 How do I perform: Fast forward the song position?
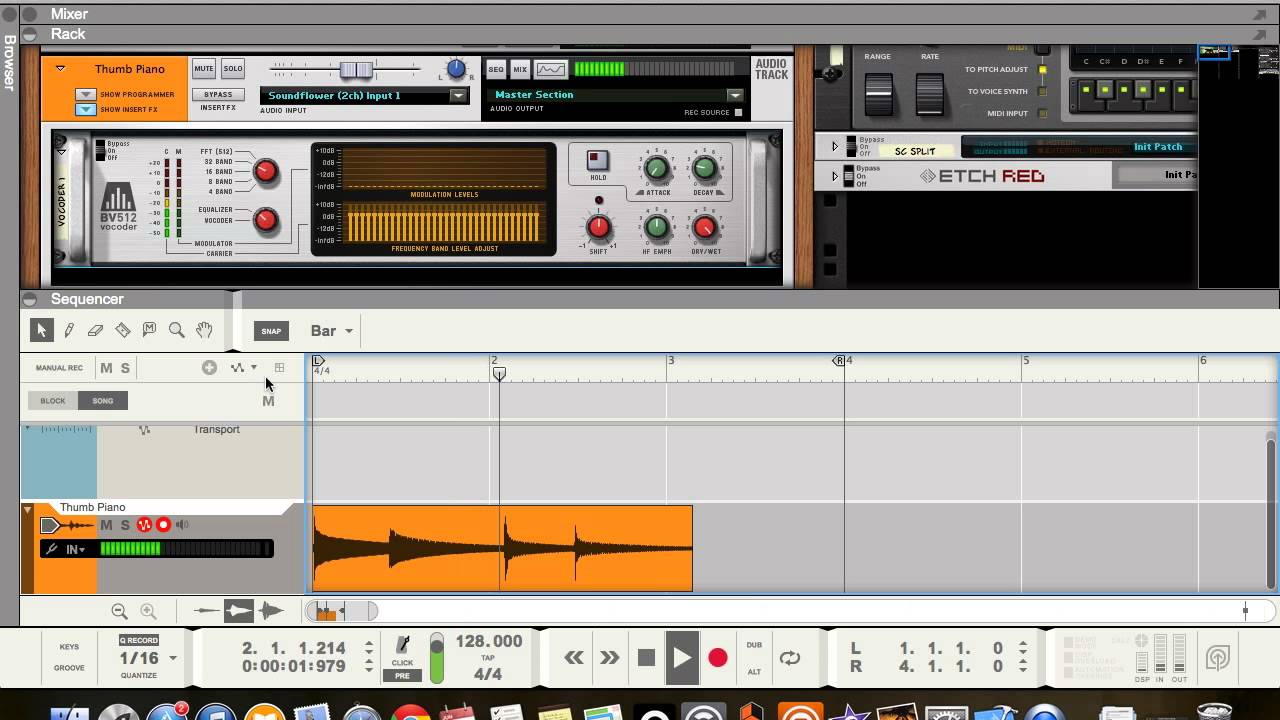tap(609, 657)
